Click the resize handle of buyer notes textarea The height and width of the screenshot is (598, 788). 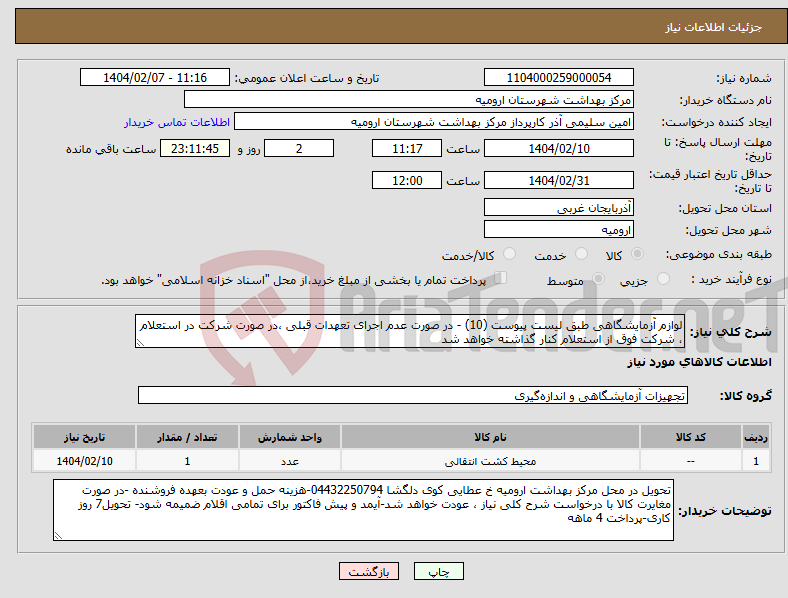point(58,536)
